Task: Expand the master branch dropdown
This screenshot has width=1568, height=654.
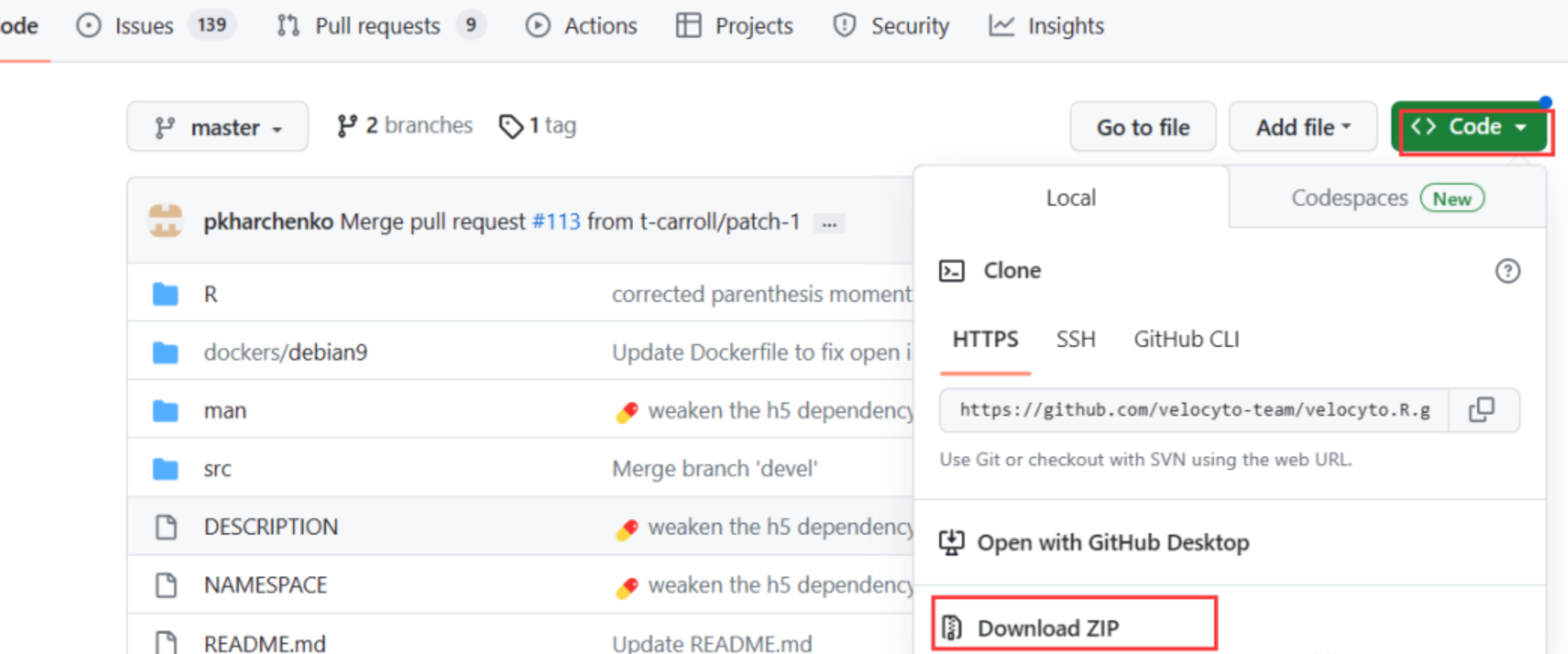Action: (217, 127)
